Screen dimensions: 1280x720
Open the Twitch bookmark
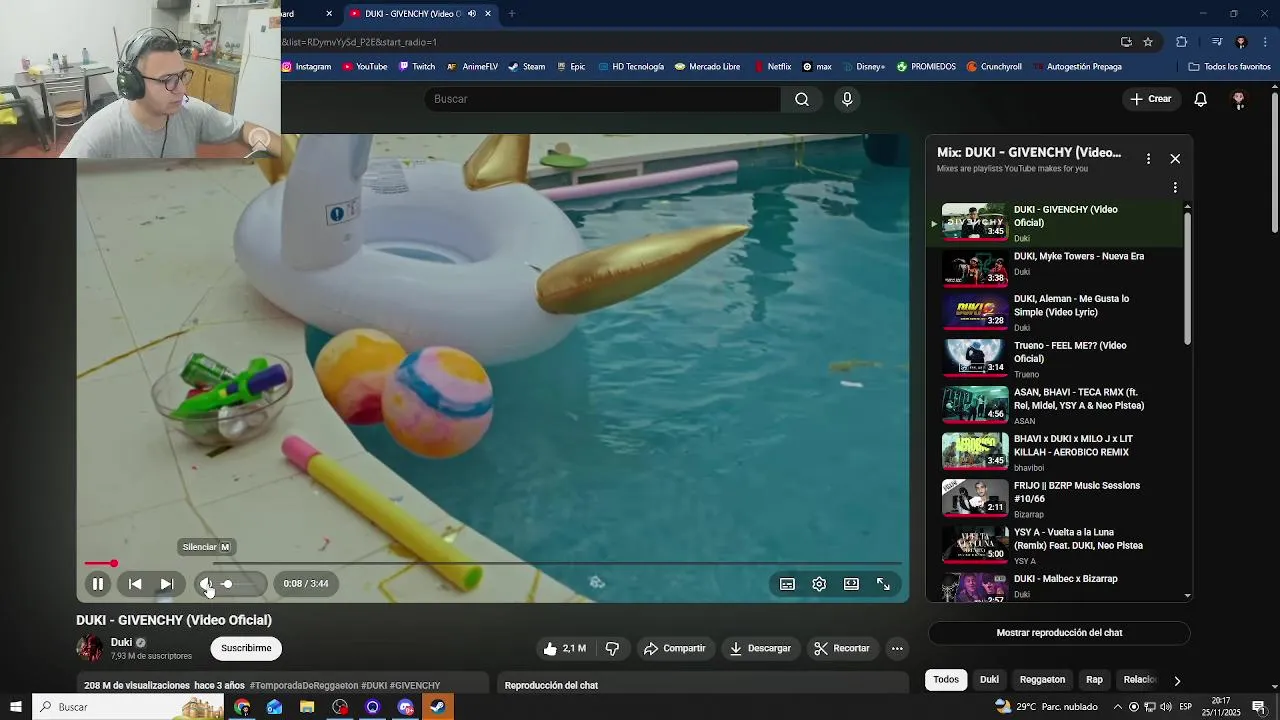click(417, 67)
